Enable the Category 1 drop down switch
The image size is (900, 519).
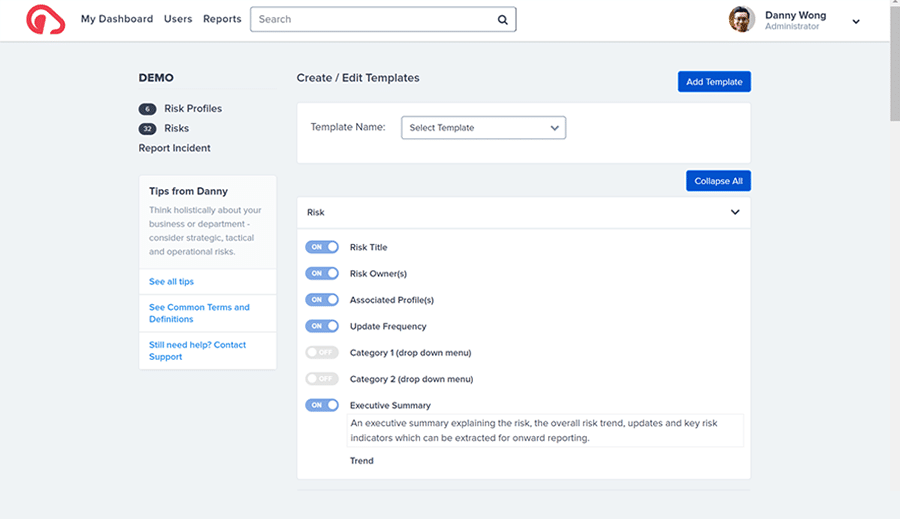tap(322, 353)
